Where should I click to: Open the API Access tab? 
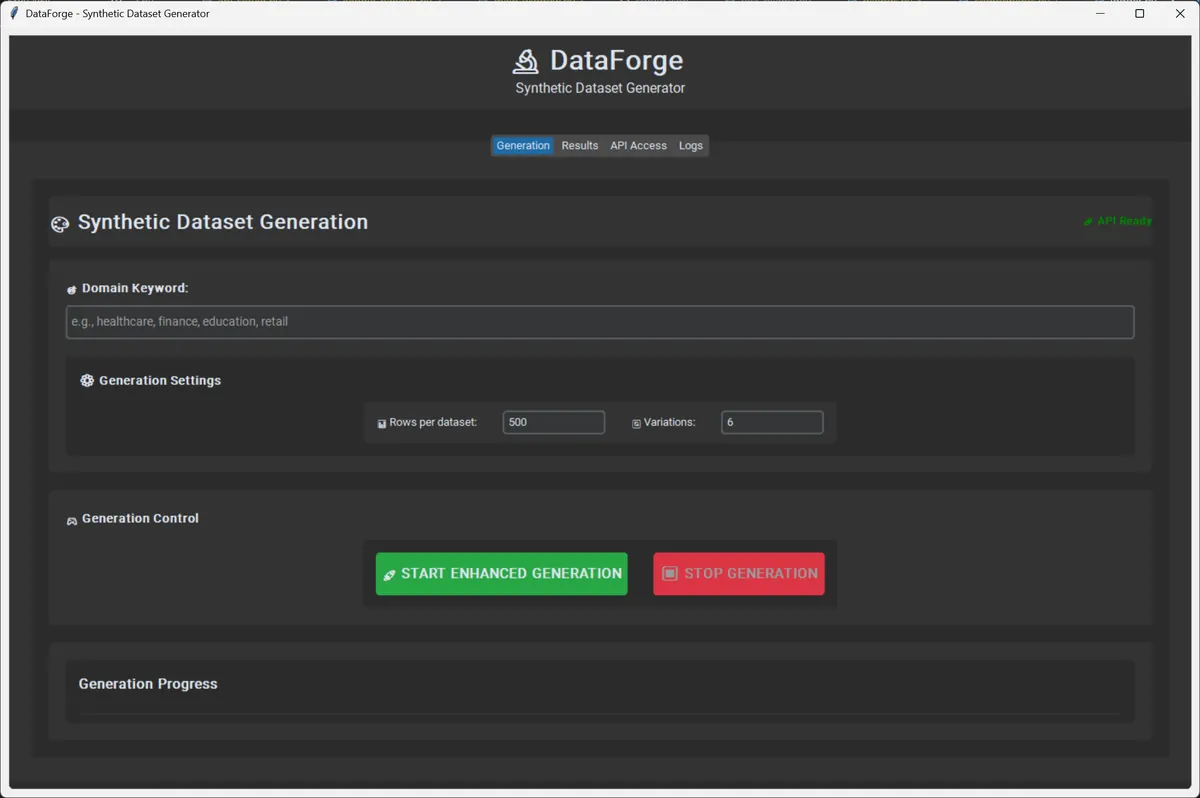point(638,146)
